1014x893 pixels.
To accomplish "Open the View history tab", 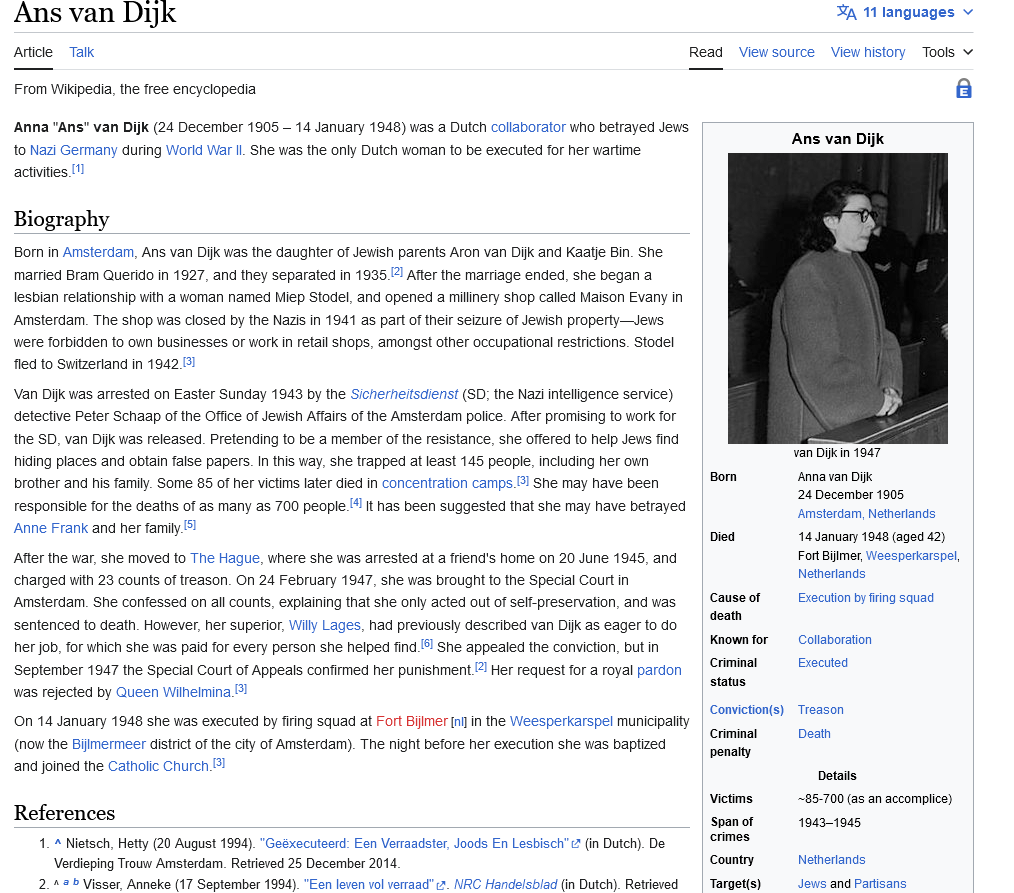I will (868, 52).
